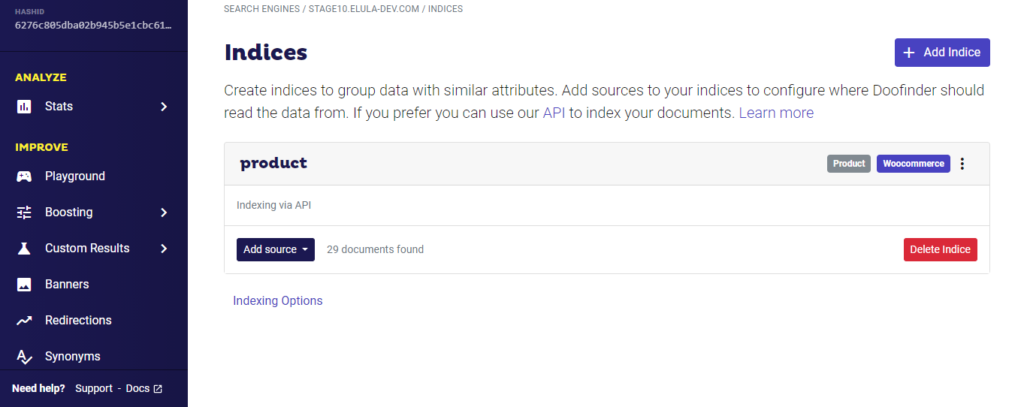Follow the Learn more link
Image resolution: width=1024 pixels, height=407 pixels.
[776, 113]
